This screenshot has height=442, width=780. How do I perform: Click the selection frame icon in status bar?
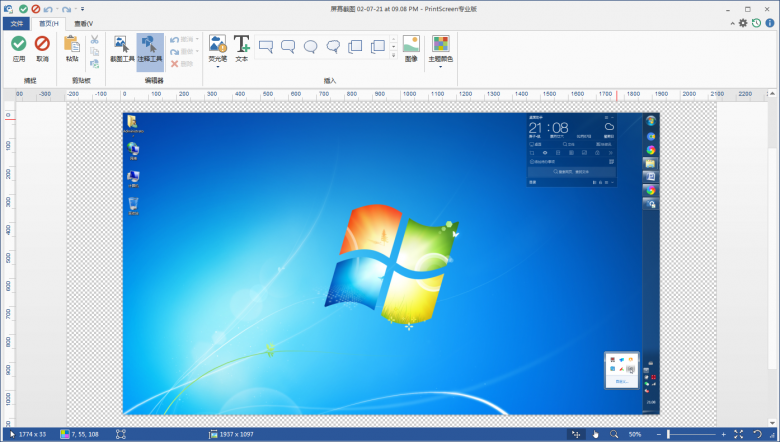pos(121,434)
